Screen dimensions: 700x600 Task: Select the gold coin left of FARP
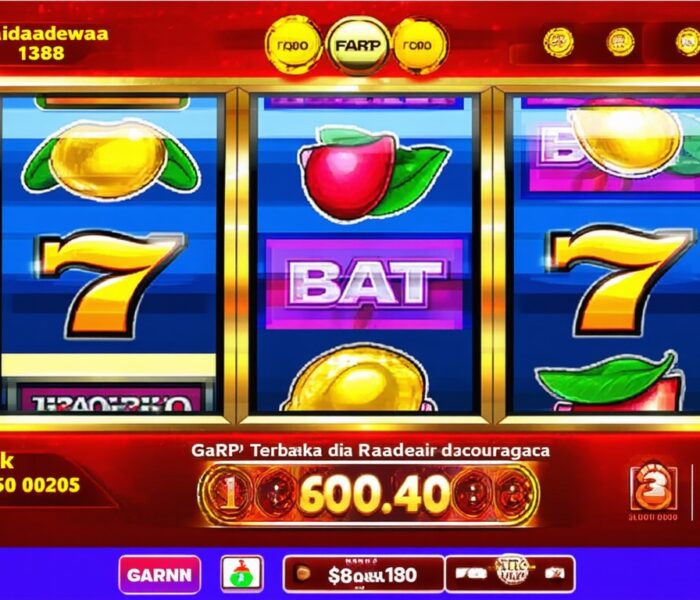click(x=293, y=45)
